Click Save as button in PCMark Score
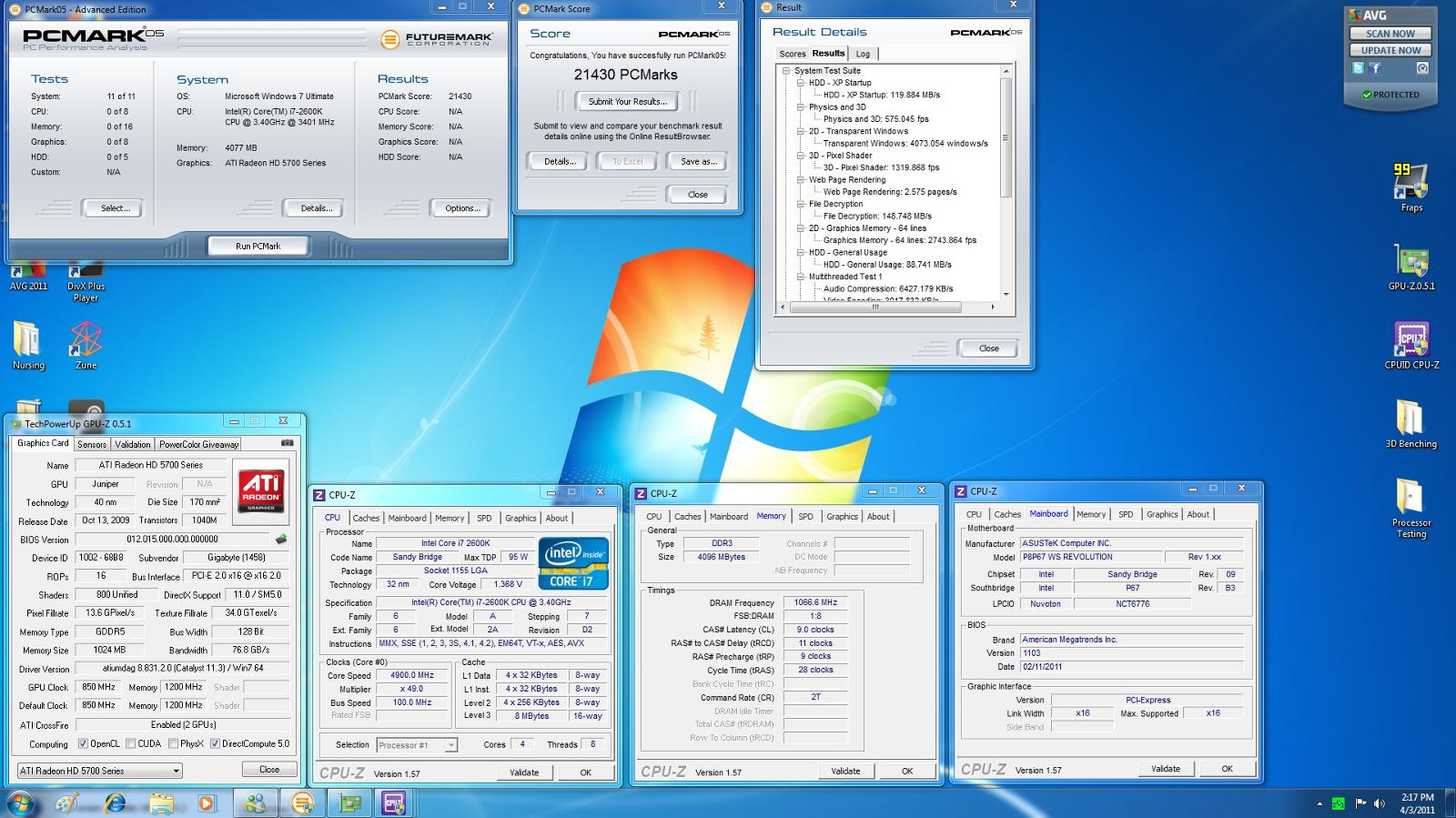Image resolution: width=1456 pixels, height=818 pixels. 699,161
